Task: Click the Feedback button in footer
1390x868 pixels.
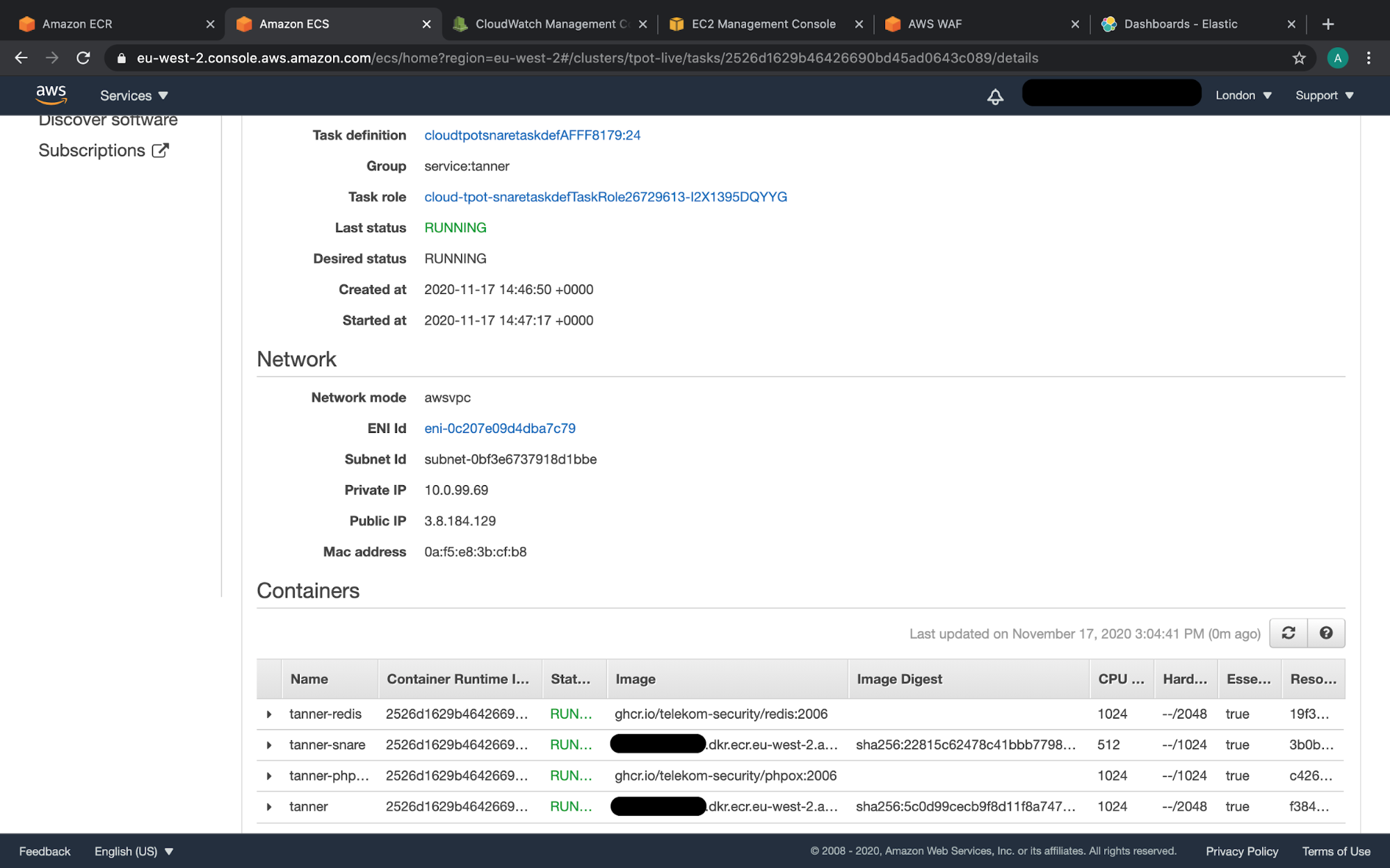Action: click(x=45, y=851)
